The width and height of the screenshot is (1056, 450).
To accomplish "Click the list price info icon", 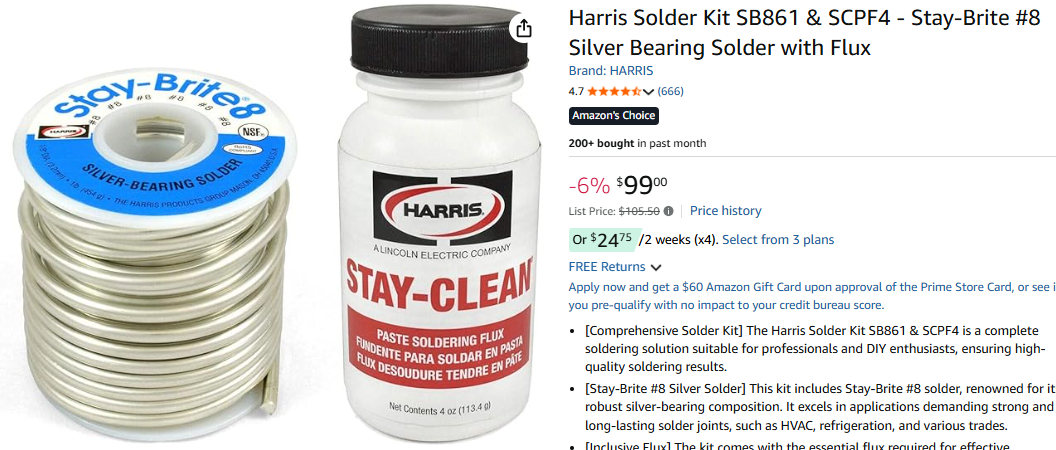I will tap(668, 212).
